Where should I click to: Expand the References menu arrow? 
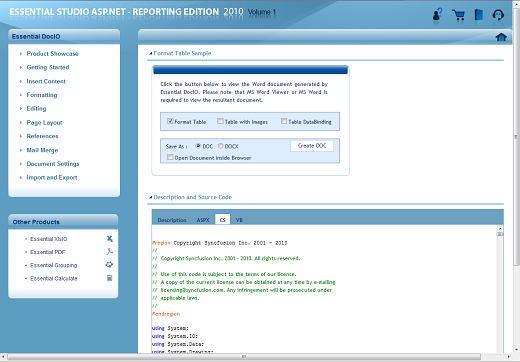(21, 136)
